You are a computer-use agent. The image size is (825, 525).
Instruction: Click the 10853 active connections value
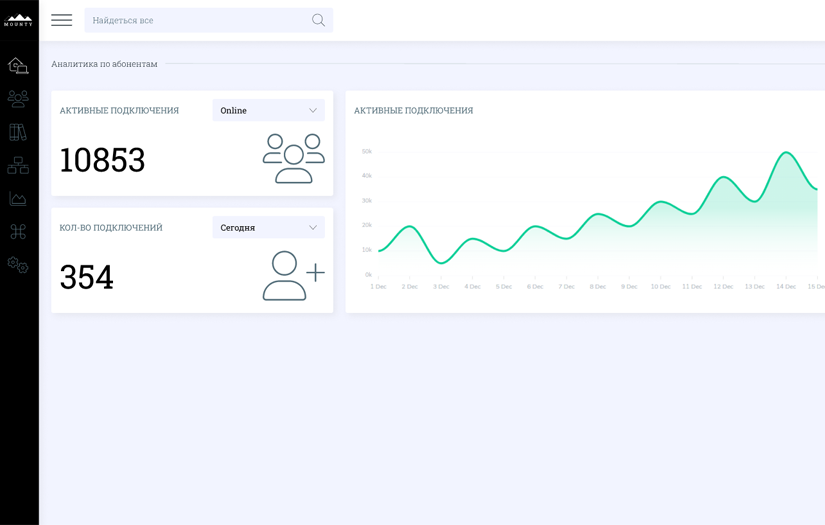tap(102, 160)
